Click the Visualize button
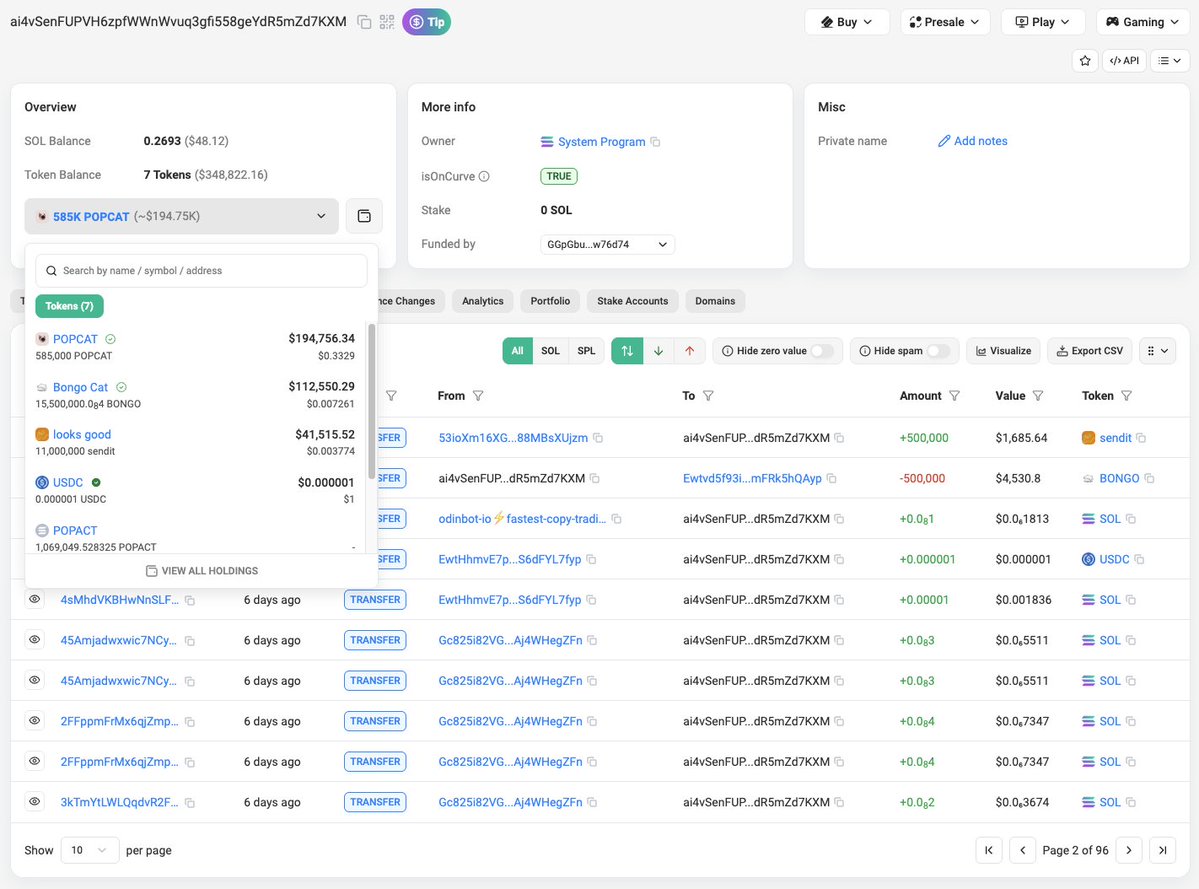The image size is (1199, 889). (1003, 351)
